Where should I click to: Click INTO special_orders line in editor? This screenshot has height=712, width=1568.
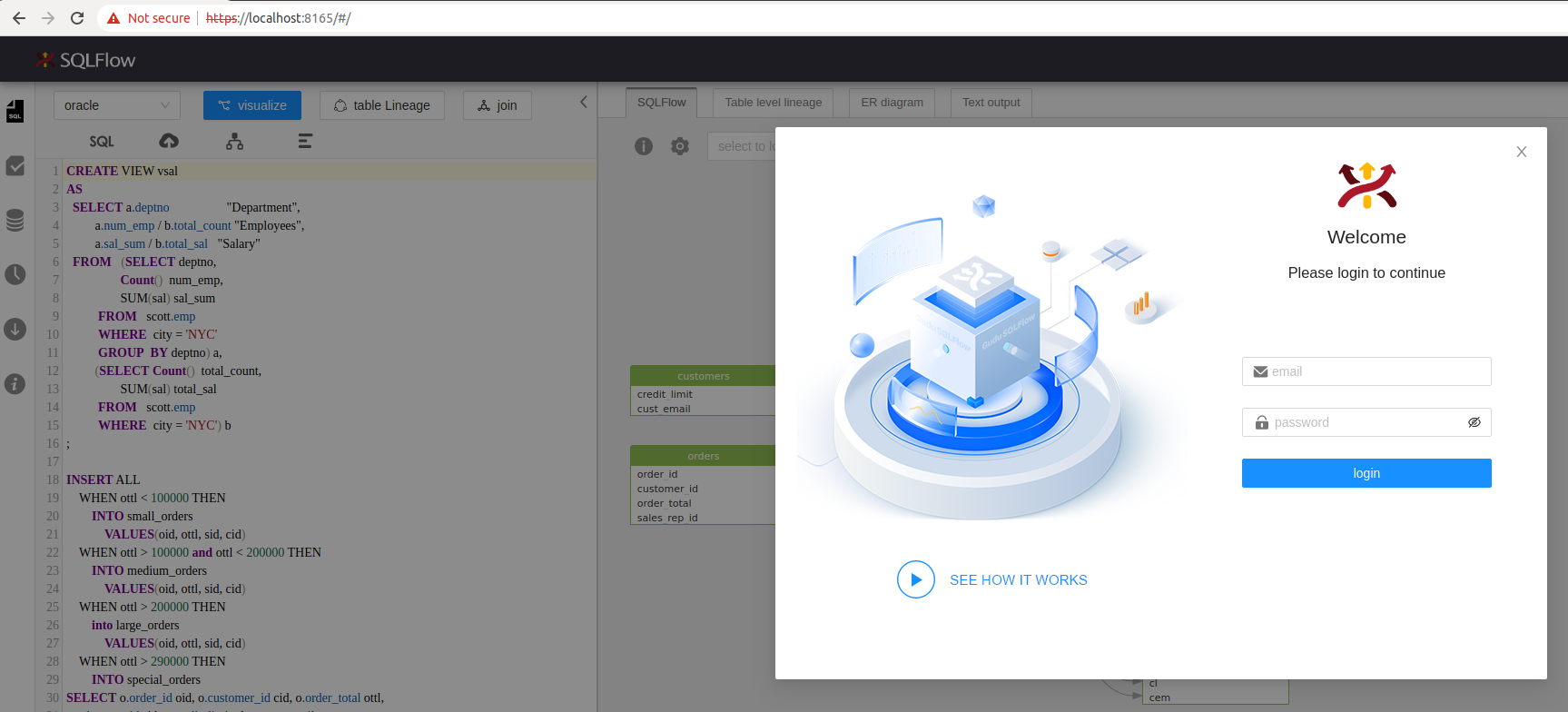click(146, 679)
